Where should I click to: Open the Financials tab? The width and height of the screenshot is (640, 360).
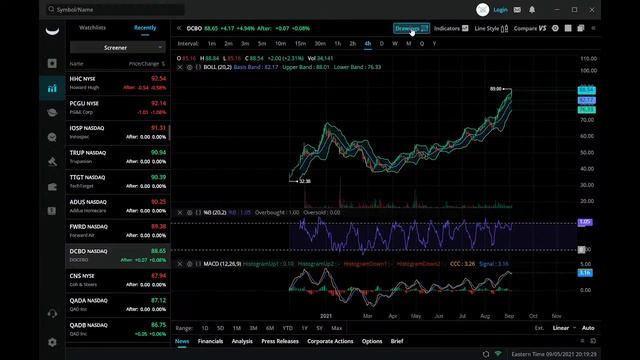210,341
